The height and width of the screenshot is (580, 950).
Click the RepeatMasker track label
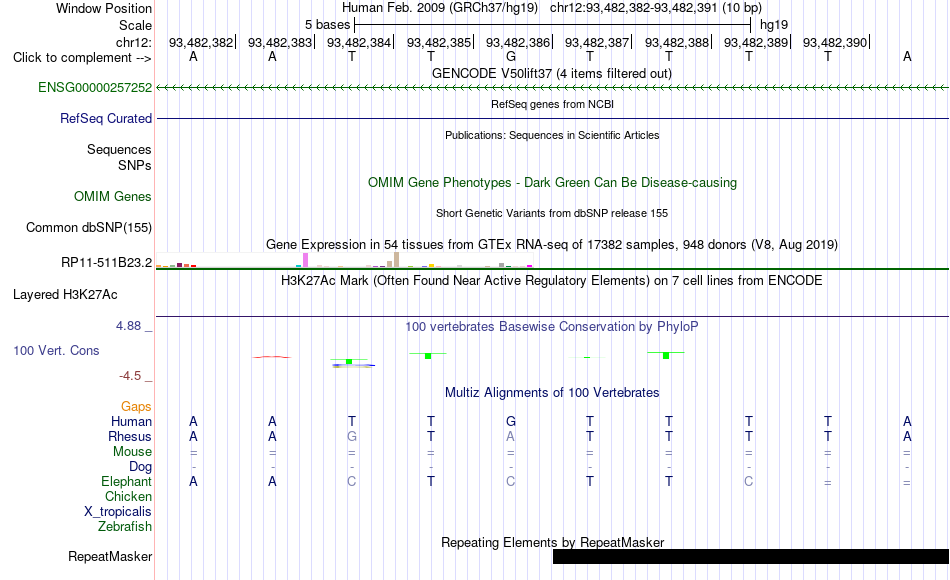click(x=110, y=556)
